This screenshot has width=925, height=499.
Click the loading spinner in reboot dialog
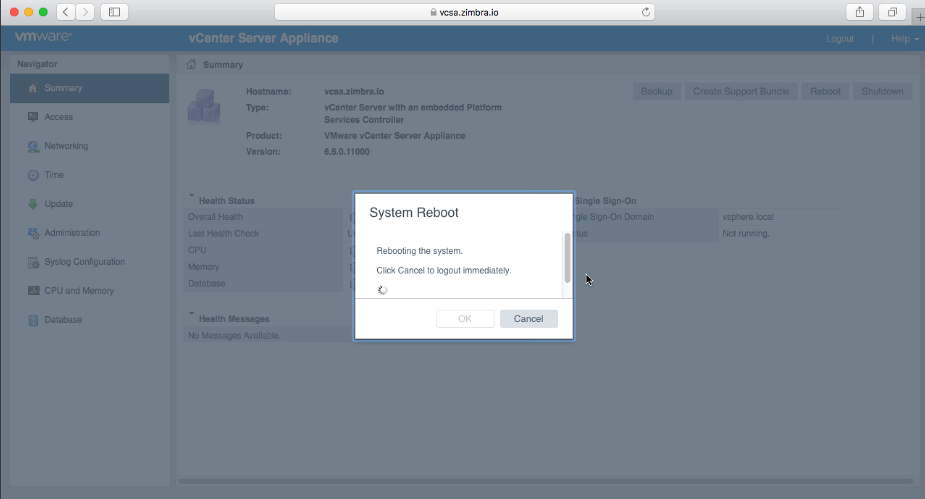(382, 290)
